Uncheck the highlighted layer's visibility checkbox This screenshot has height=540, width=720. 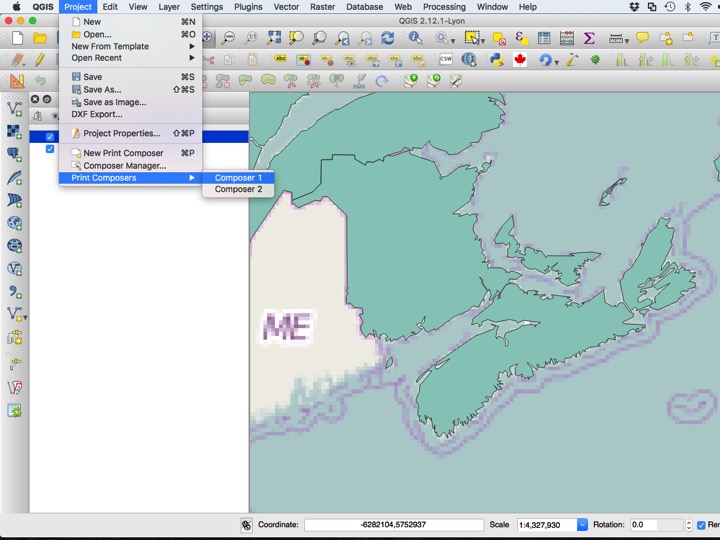[50, 136]
